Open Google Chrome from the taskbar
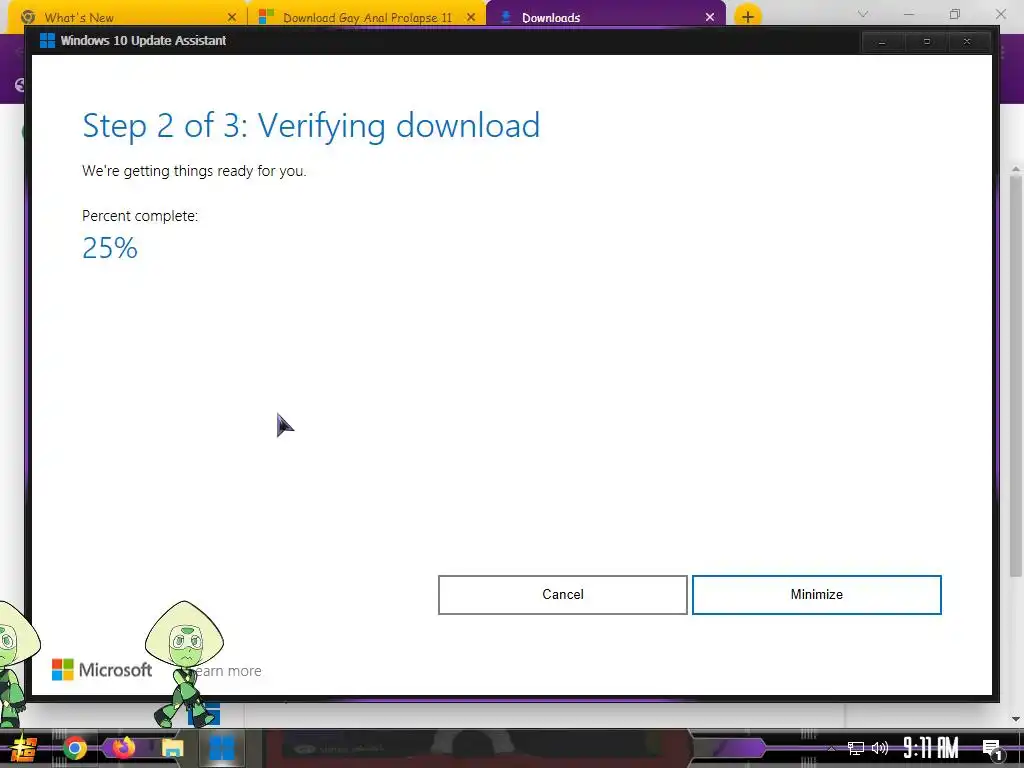Screen dimensions: 1024x768 click(74, 748)
